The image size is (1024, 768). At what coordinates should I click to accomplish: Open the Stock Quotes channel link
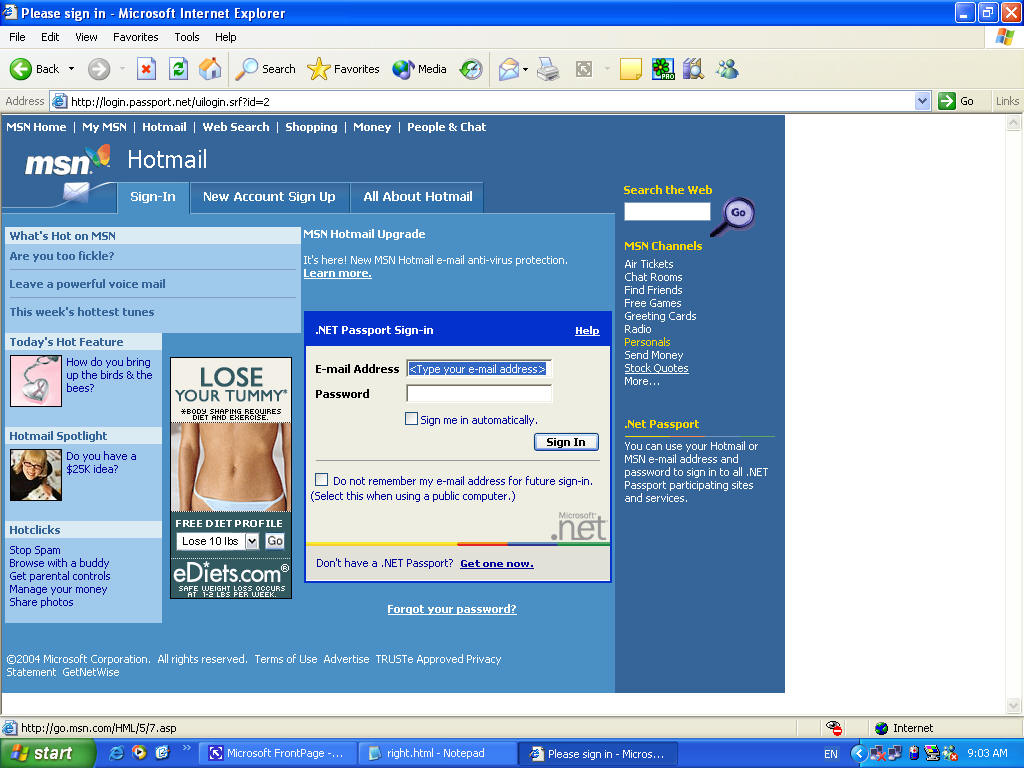click(656, 368)
